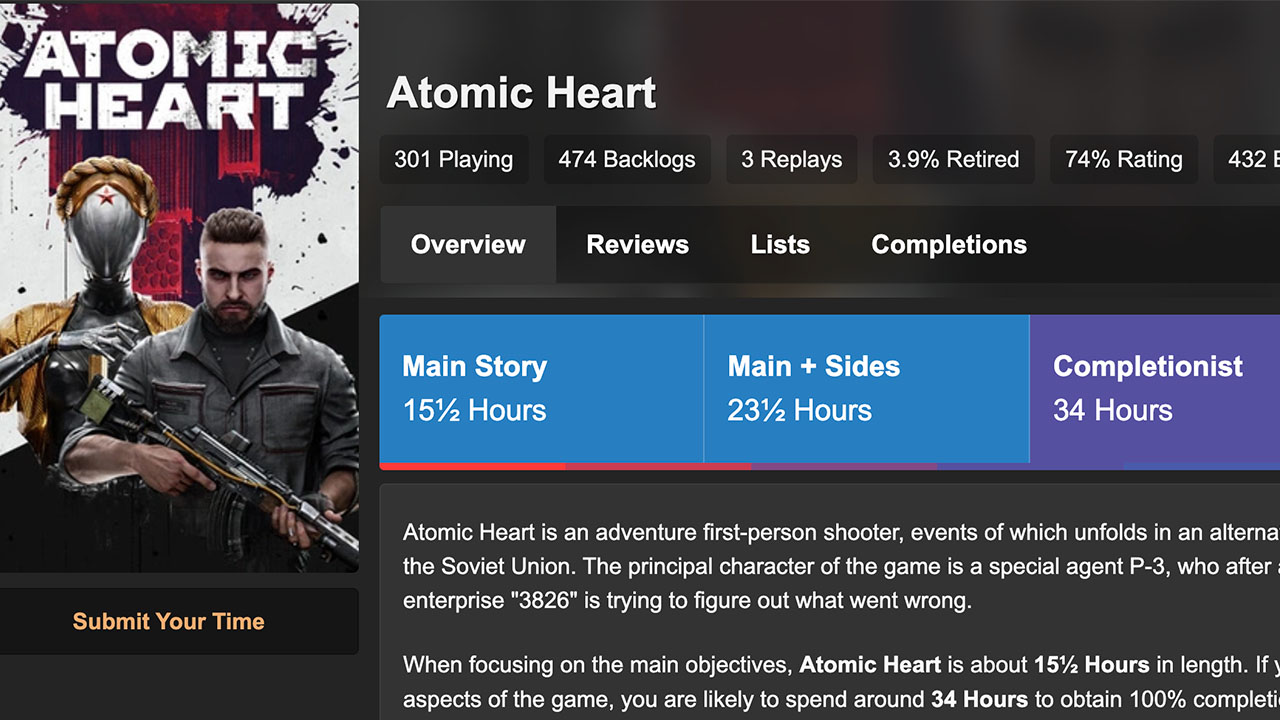
Task: Click the bright red segment of the time bar
Action: point(472,466)
